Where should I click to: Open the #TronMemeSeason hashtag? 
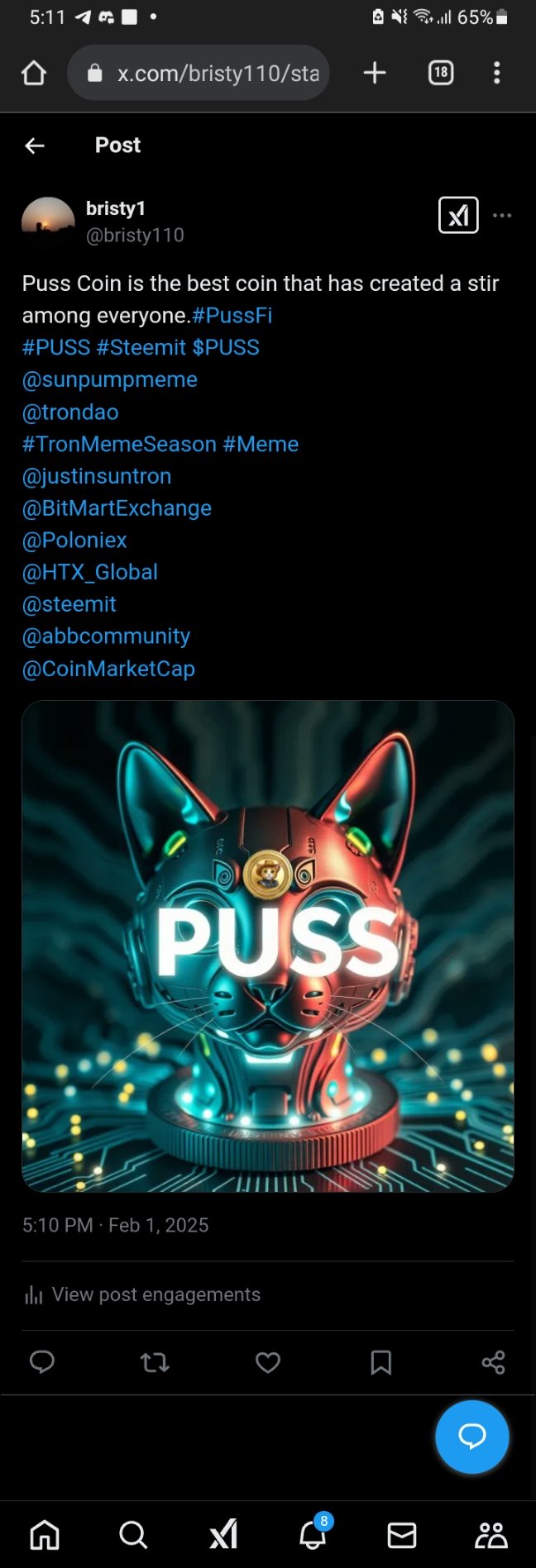(x=119, y=444)
